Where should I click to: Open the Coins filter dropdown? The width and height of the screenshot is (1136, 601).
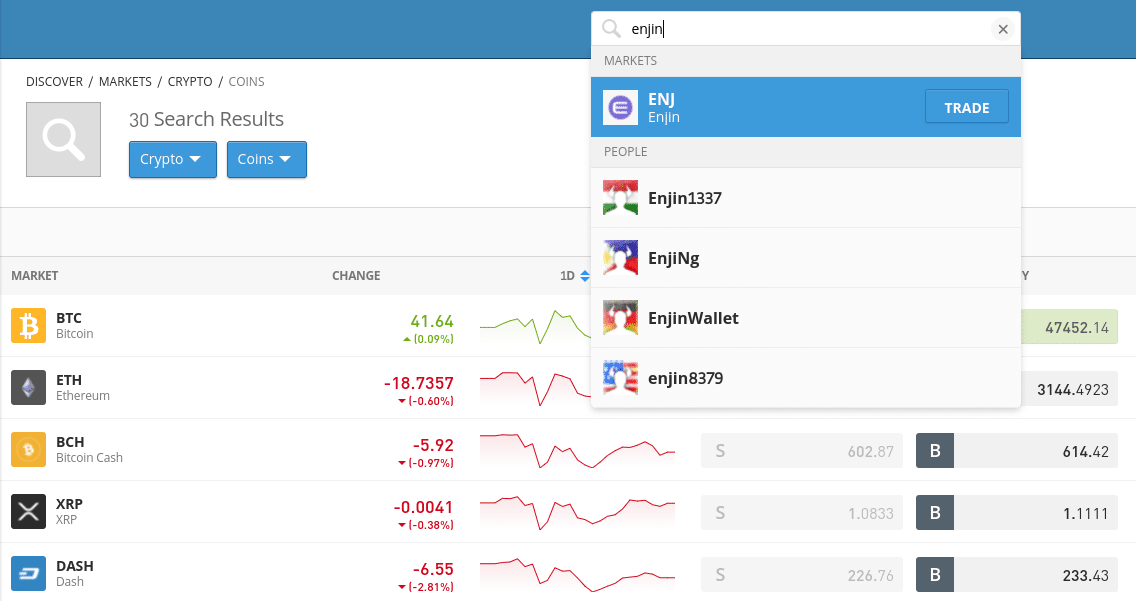point(267,159)
